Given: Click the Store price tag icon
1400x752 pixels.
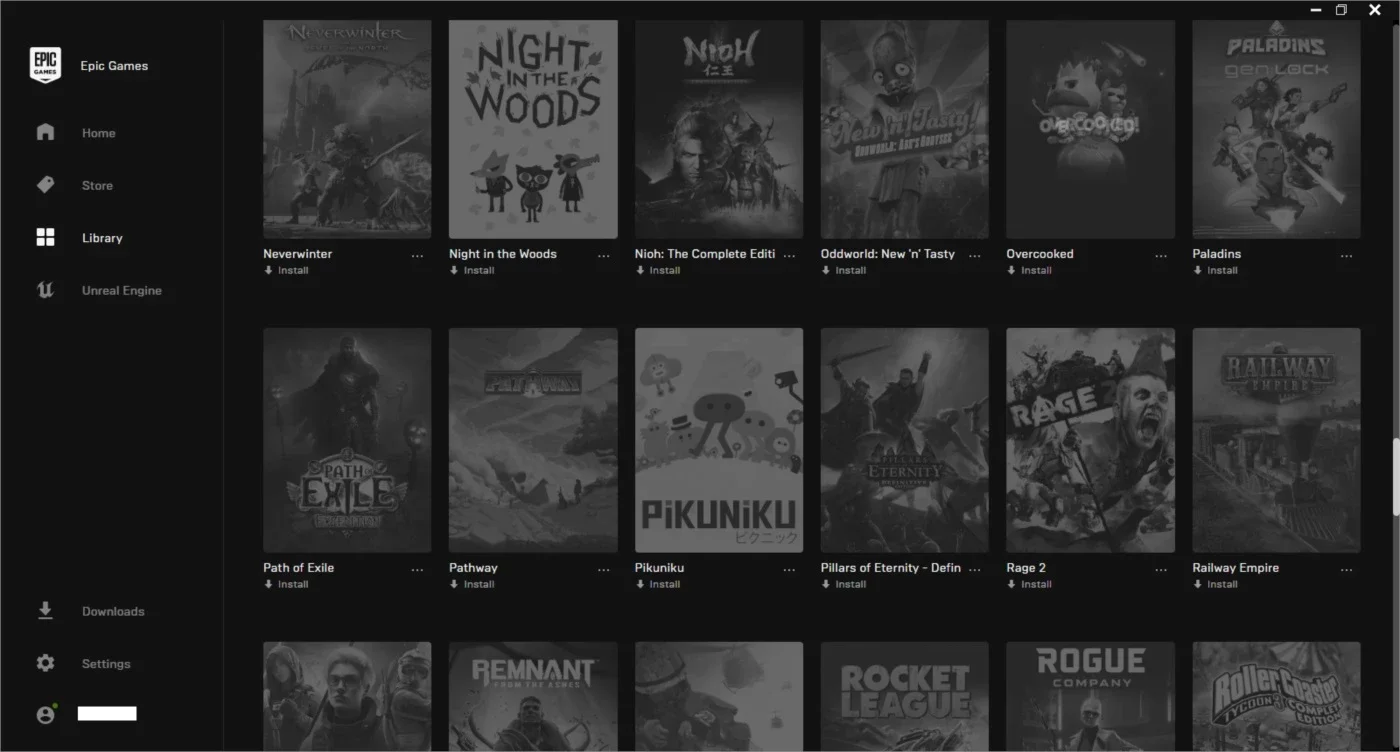Looking at the screenshot, I should [45, 185].
